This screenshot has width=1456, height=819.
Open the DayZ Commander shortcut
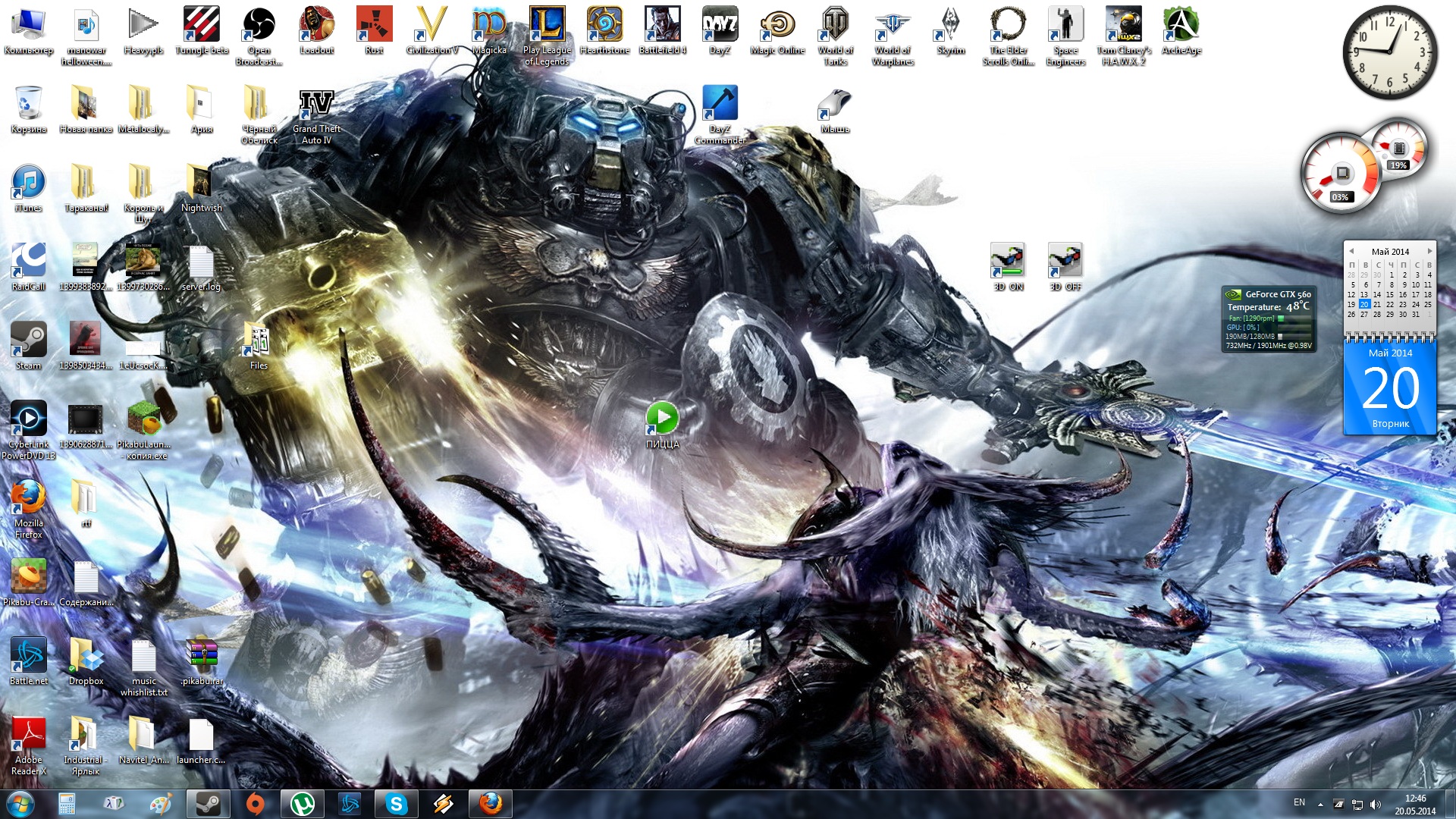point(720,115)
